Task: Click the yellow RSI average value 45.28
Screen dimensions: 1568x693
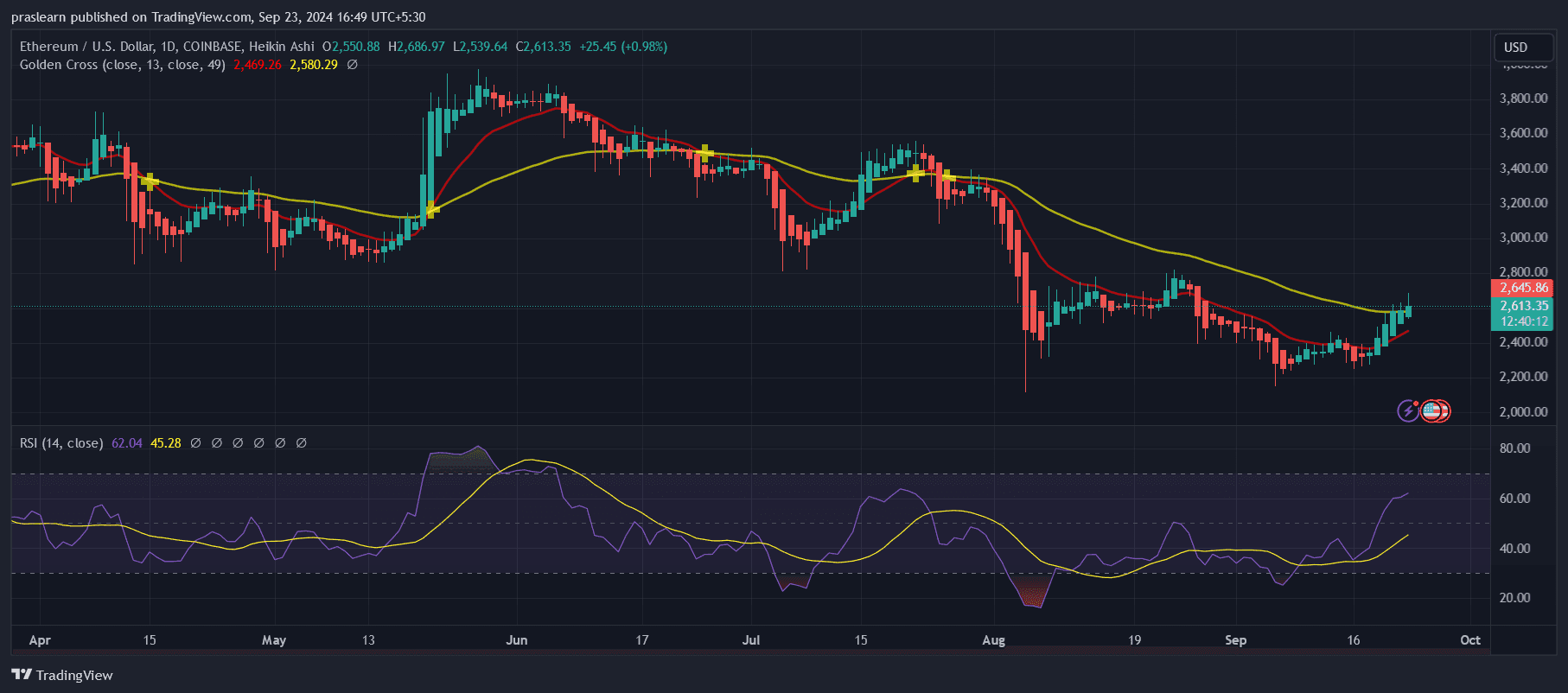Action: click(x=166, y=443)
